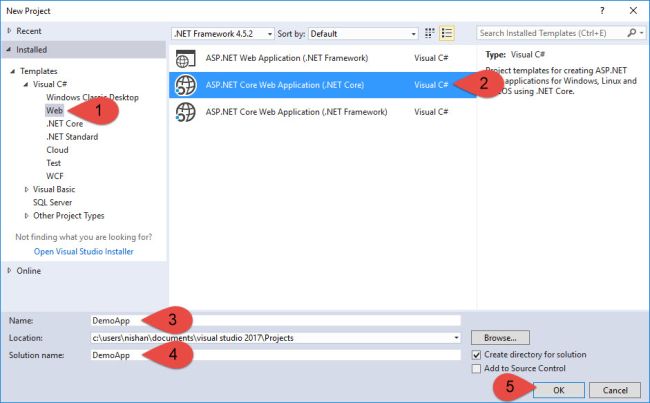Screen dimensions: 650x403
Task: Expand the Visual Basic tree node
Action: coord(26,189)
